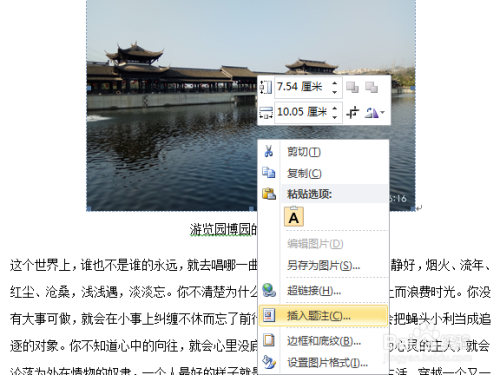Open 设置图片格式 menu entry

323,362
